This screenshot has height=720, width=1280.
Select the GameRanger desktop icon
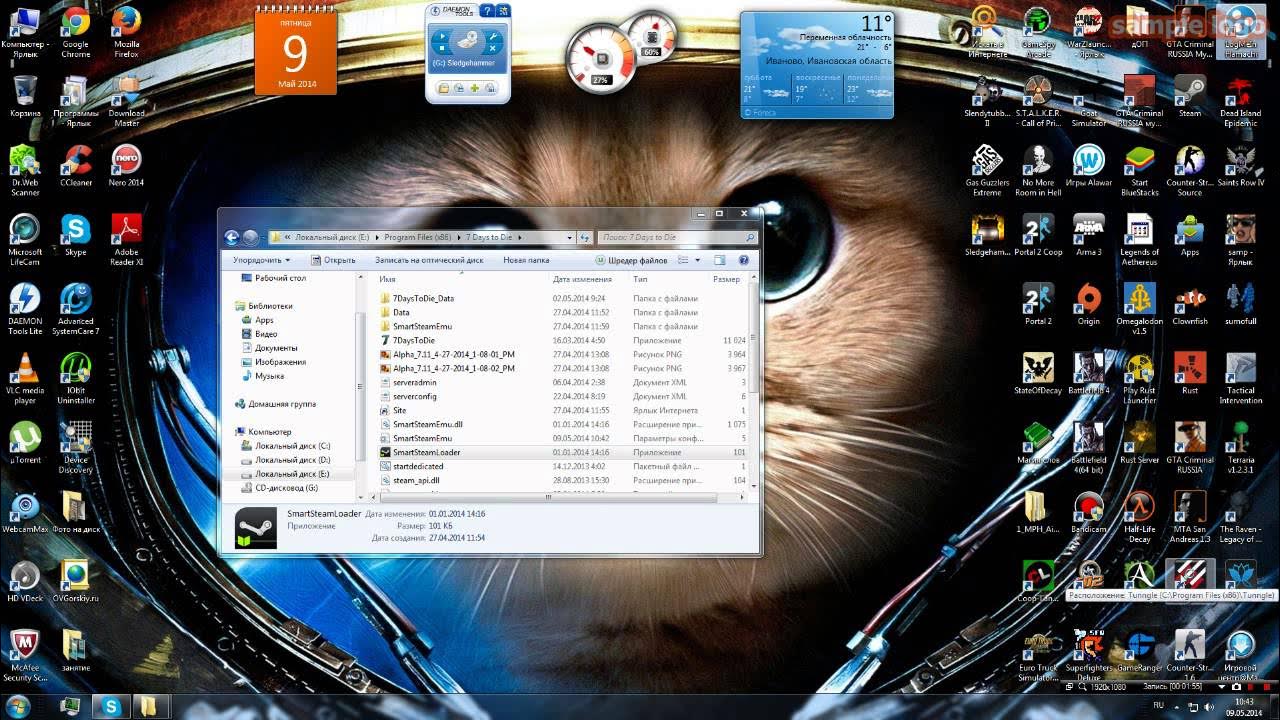(1139, 650)
